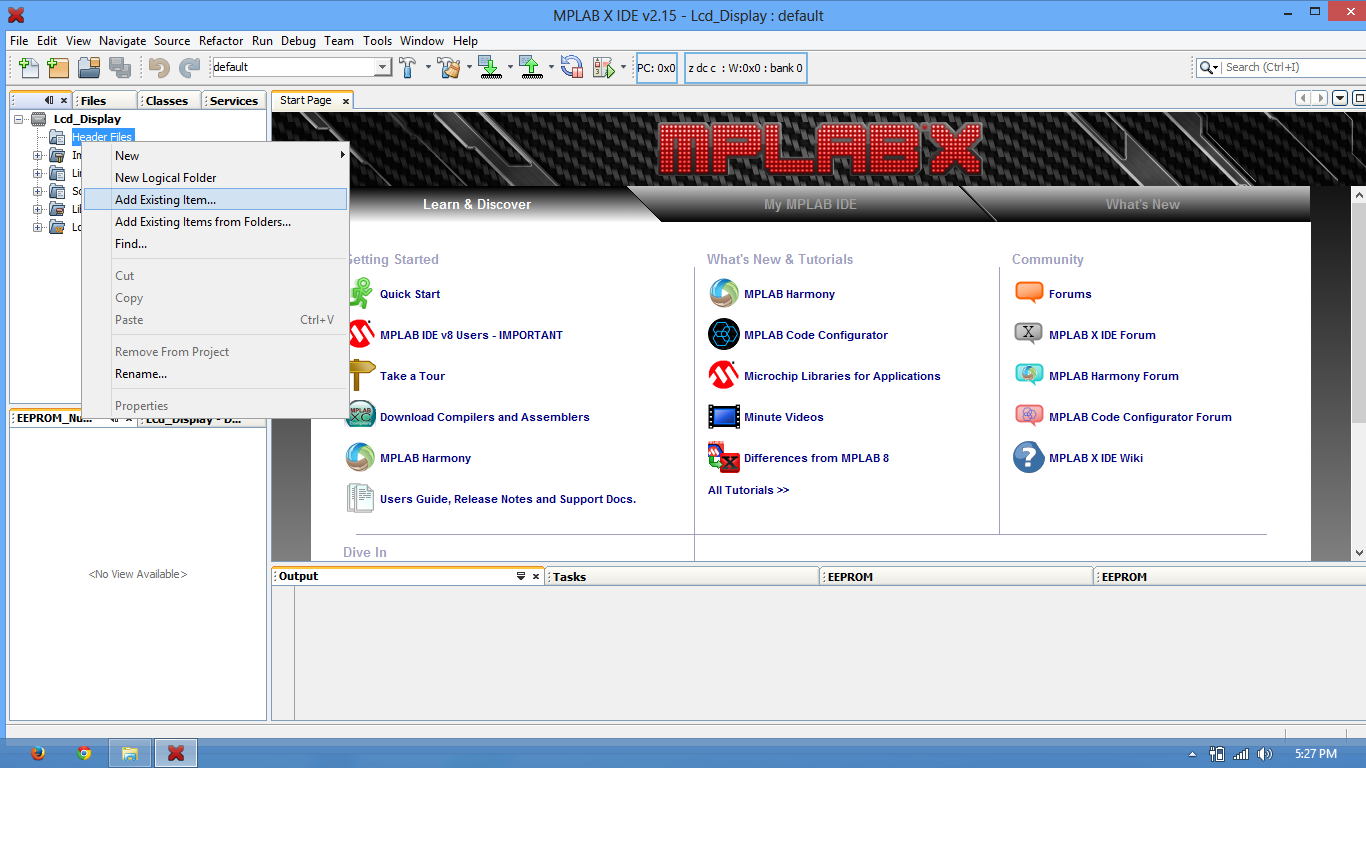Click the volume icon in system tray

coord(1265,754)
